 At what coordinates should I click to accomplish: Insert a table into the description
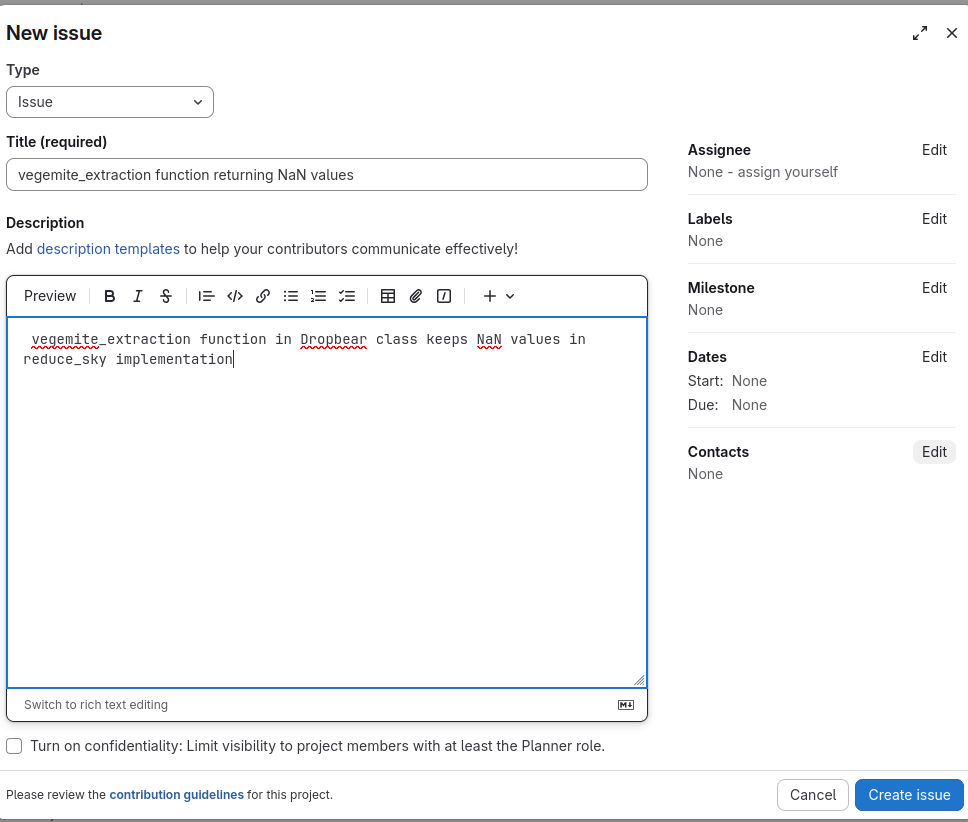pyautogui.click(x=388, y=296)
